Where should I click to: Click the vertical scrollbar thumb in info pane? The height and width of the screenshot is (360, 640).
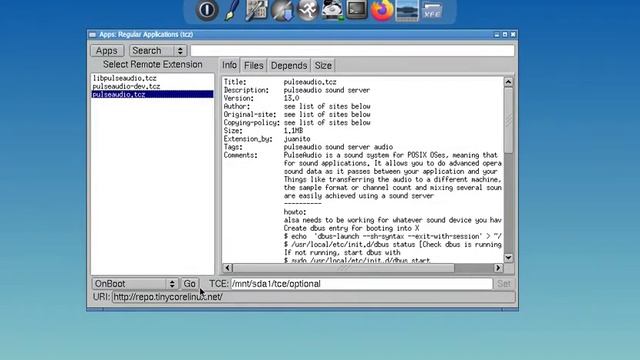[508, 120]
